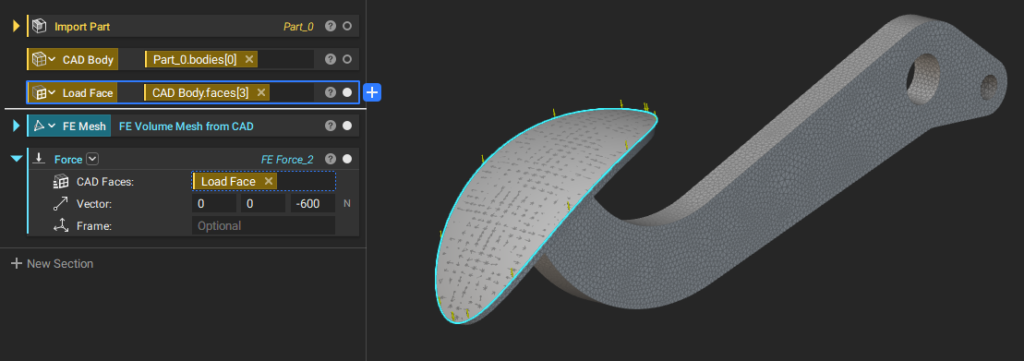Select the FE Force_2 output name
The height and width of the screenshot is (361, 1024).
[287, 159]
